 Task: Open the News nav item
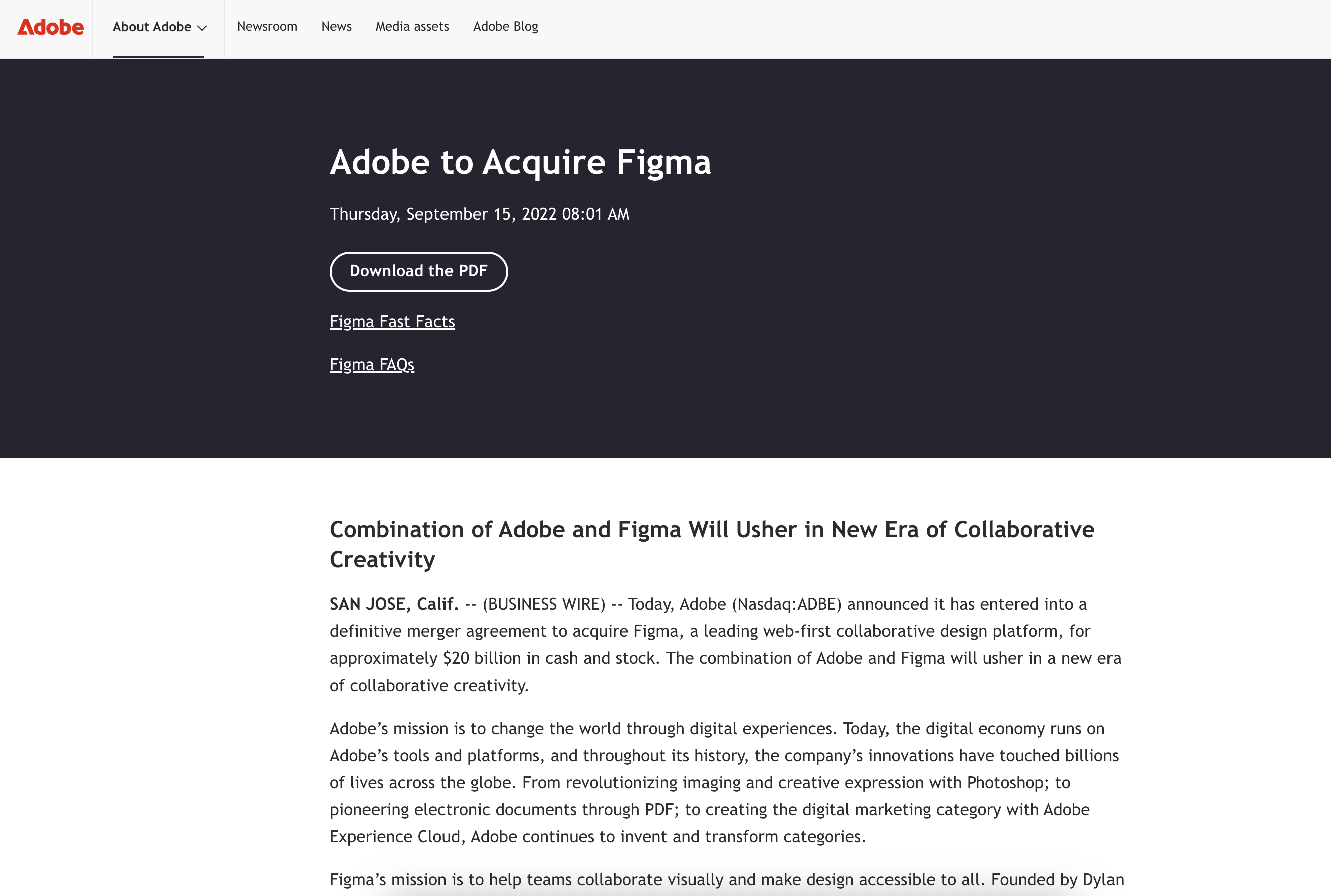pyautogui.click(x=336, y=26)
